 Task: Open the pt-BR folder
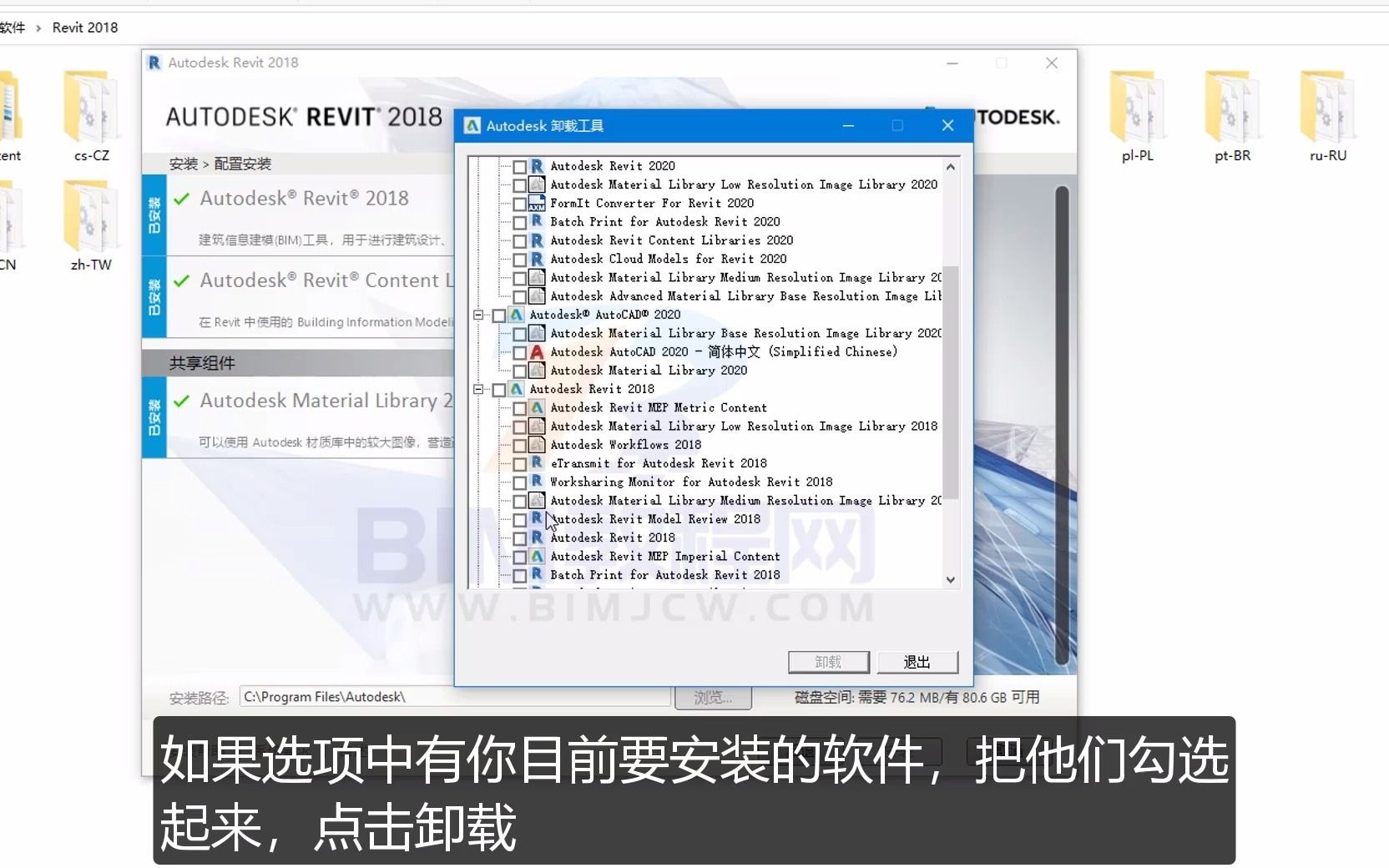coord(1233,117)
